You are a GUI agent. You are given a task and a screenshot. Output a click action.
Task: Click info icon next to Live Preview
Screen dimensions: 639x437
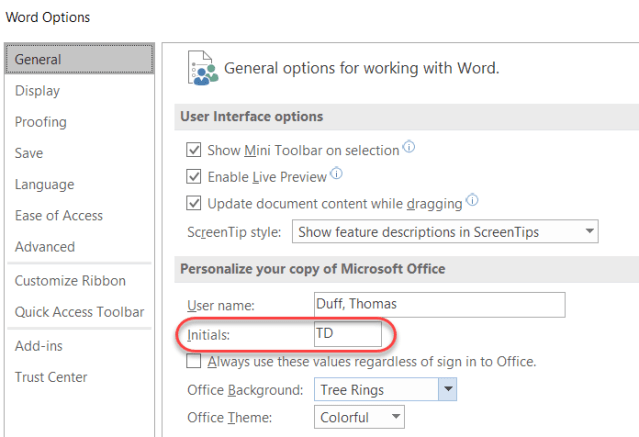pyautogui.click(x=336, y=175)
